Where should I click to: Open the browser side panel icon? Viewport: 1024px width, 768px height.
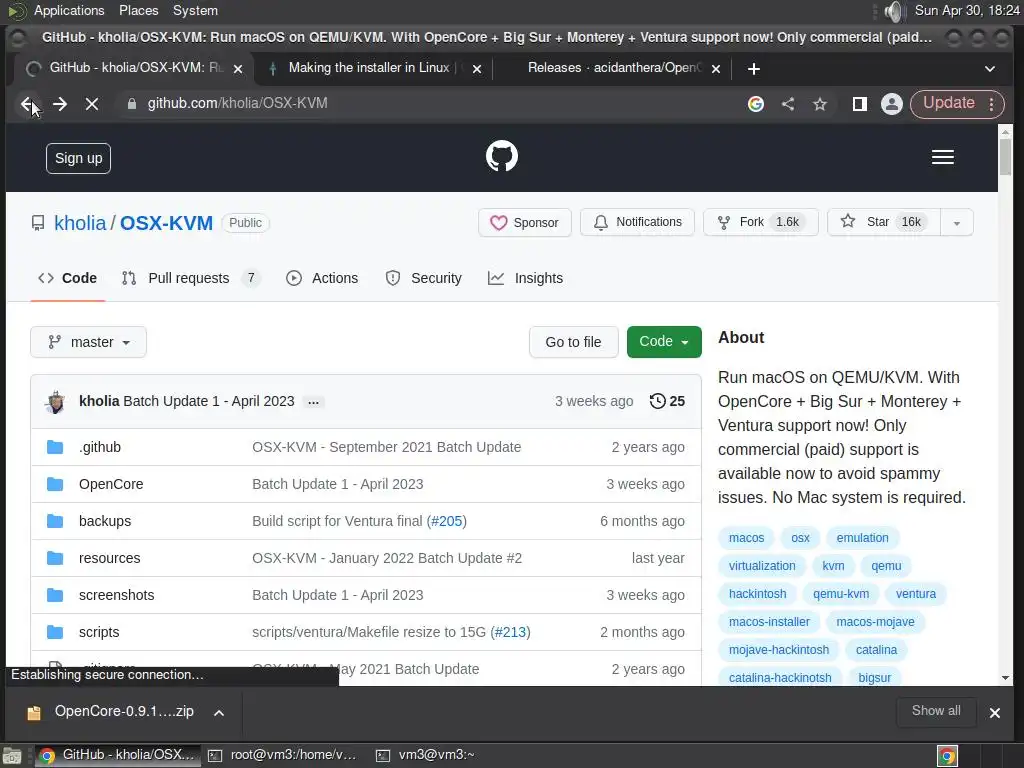pos(859,104)
